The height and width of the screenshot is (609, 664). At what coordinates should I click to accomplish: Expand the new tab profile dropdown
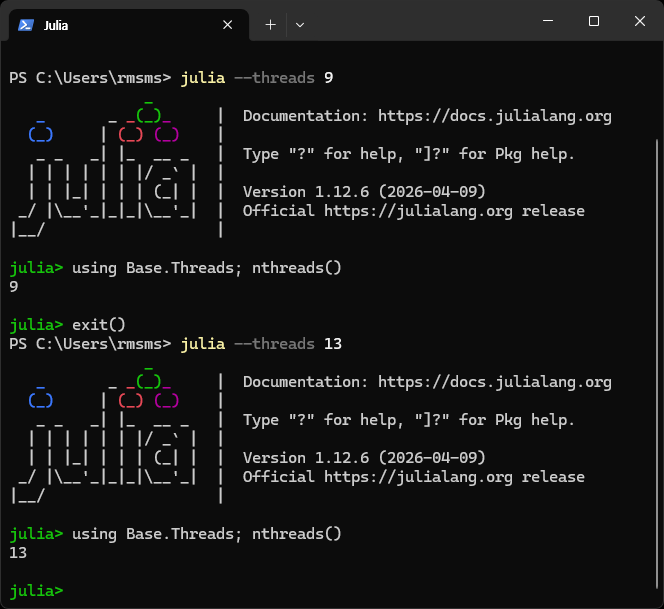click(300, 25)
